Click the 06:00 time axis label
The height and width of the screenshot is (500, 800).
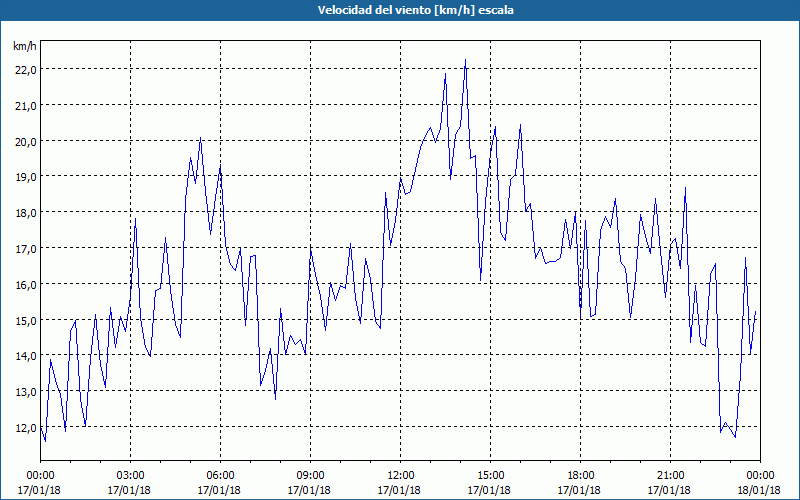(x=220, y=476)
